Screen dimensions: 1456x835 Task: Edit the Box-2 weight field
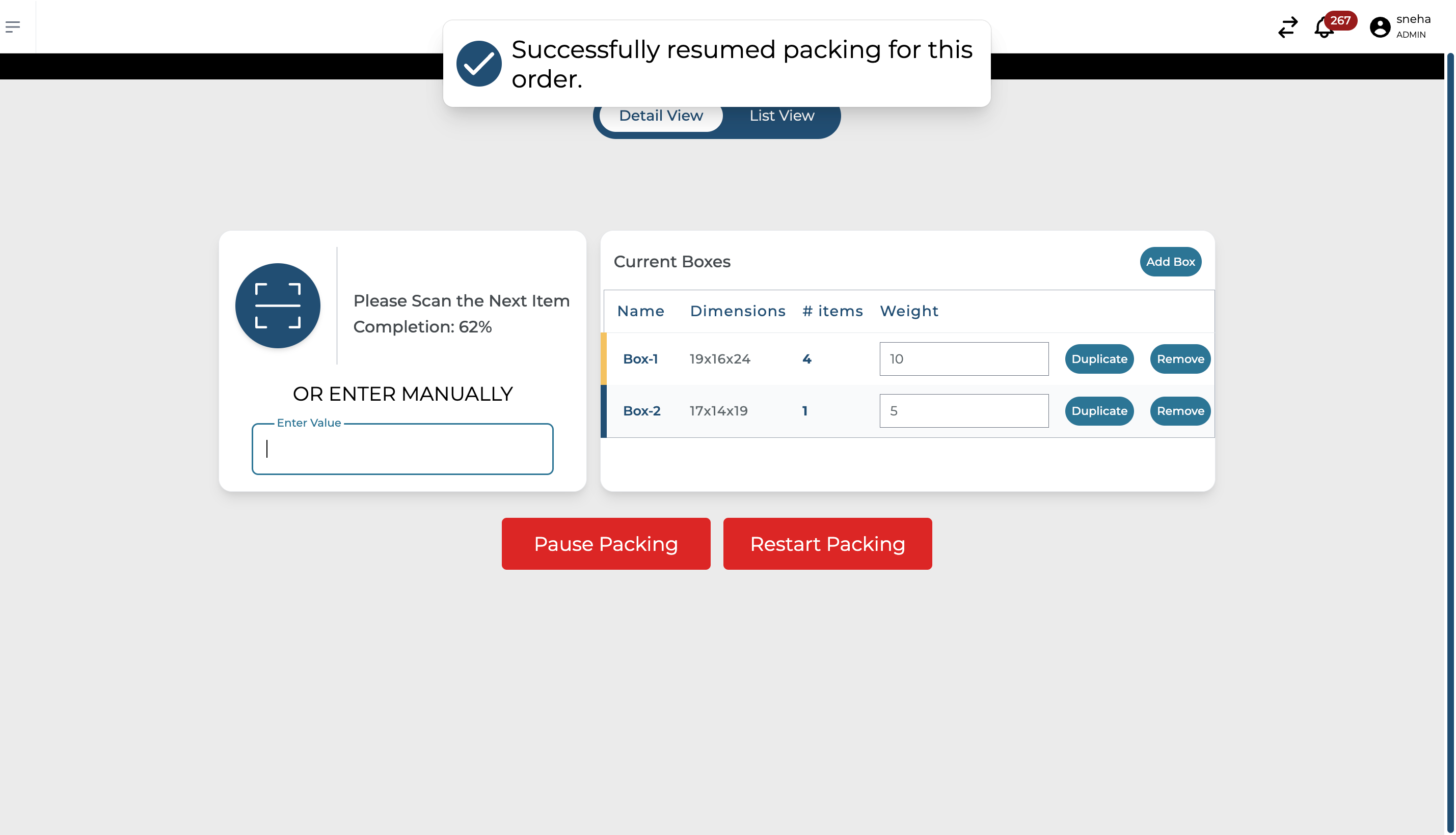[963, 411]
